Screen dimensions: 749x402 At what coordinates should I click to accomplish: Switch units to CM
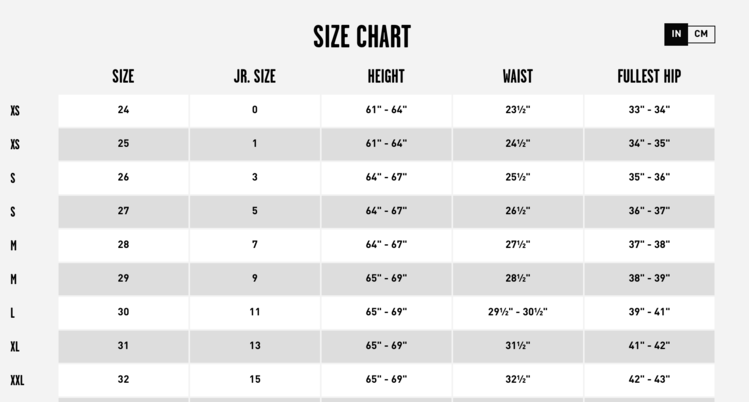(x=702, y=34)
